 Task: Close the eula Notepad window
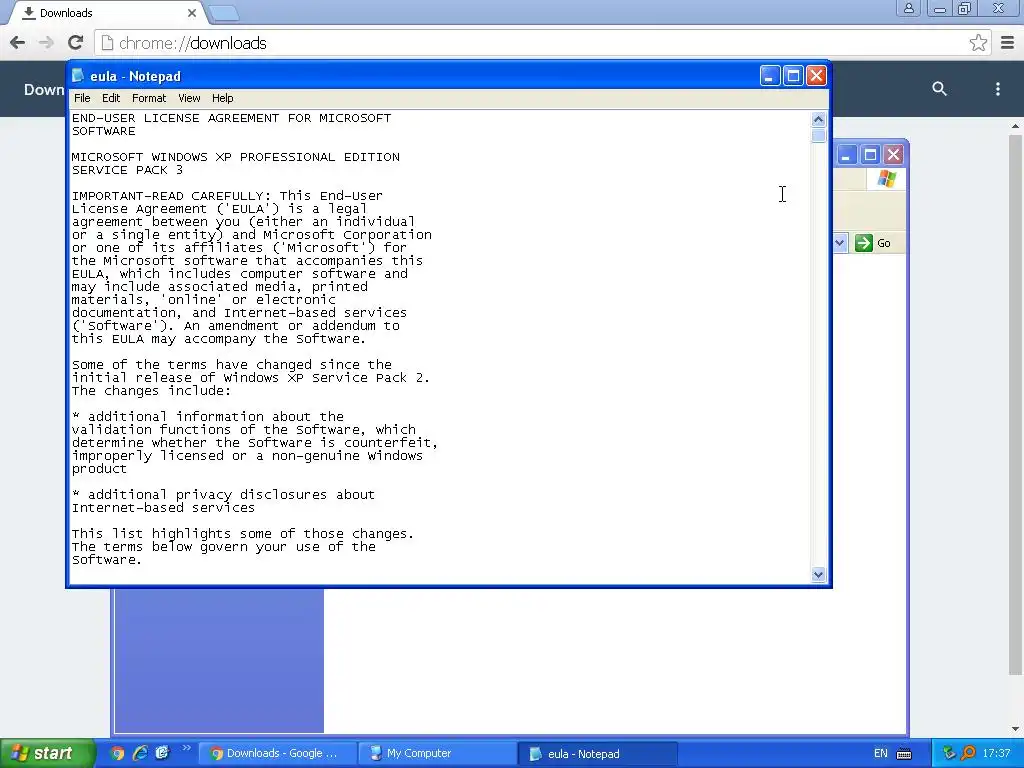(816, 76)
